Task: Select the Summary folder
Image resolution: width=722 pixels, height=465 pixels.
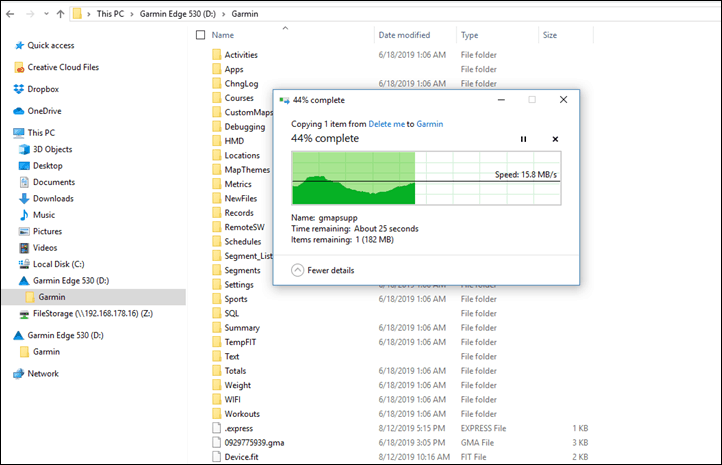Action: (242, 328)
